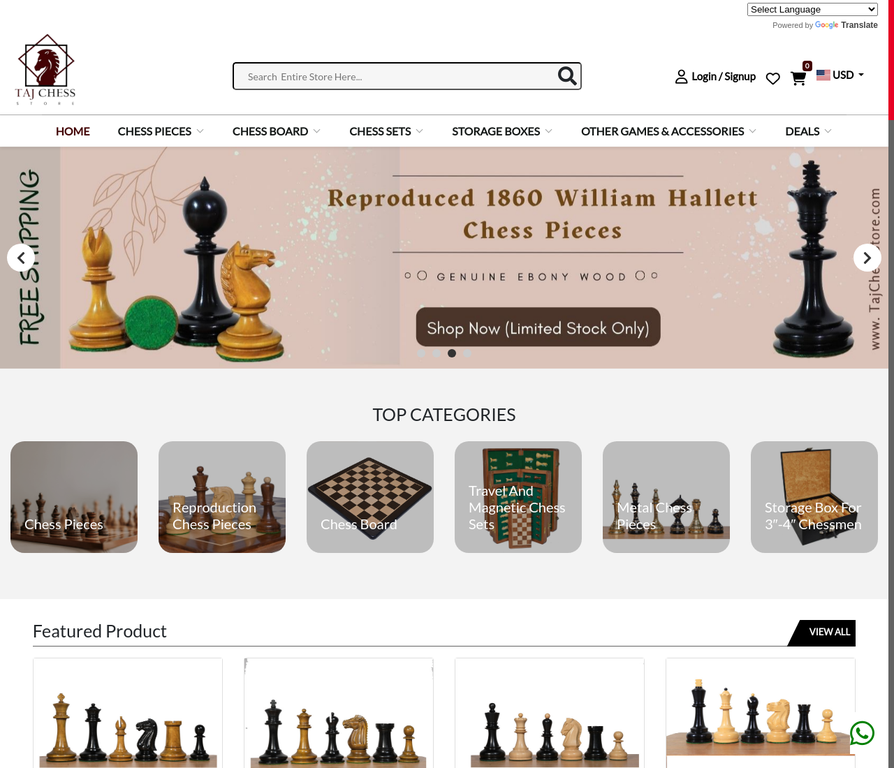Advance to next banner slide arrow
894x768 pixels.
867,258
